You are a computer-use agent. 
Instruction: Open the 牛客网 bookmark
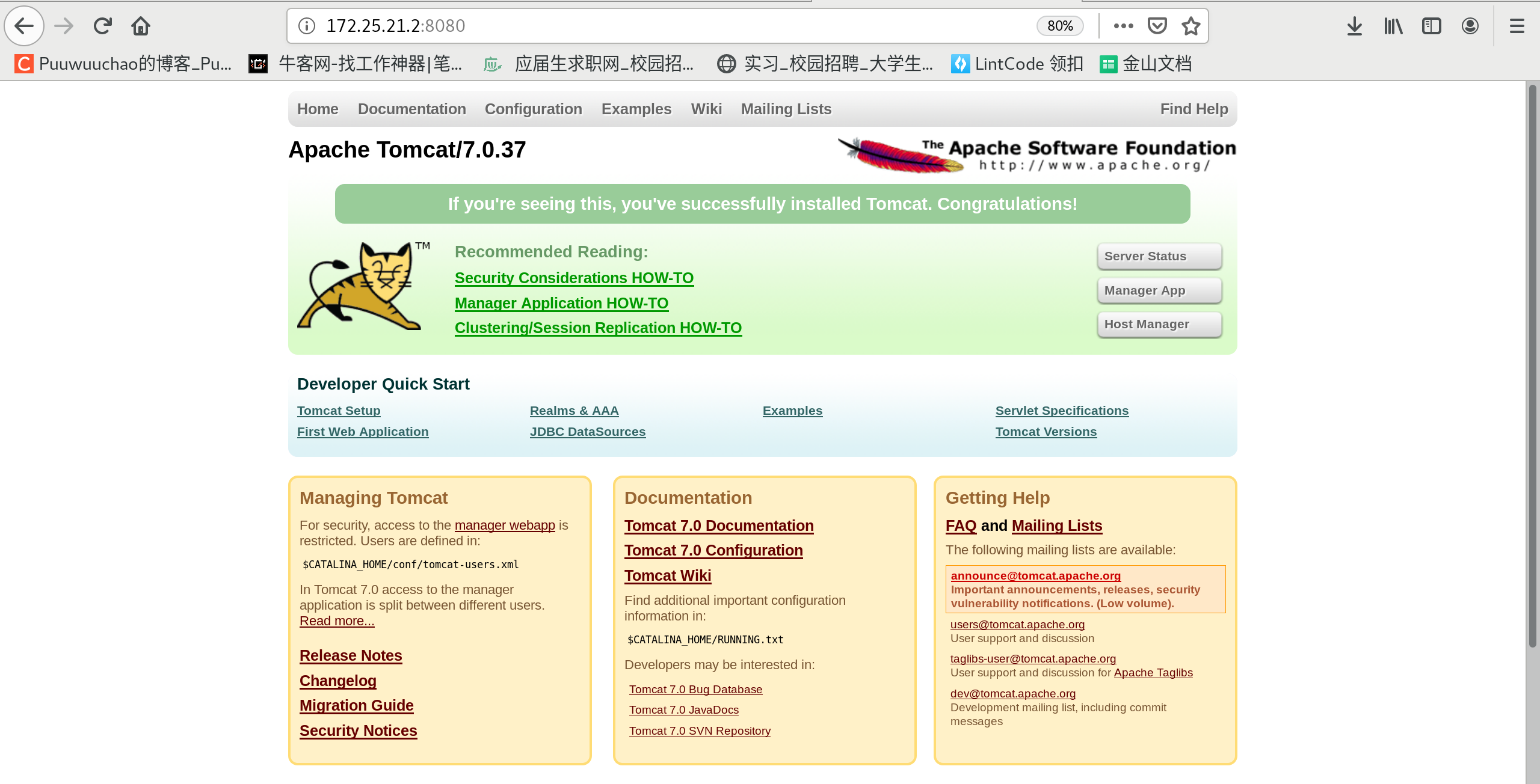tap(356, 64)
